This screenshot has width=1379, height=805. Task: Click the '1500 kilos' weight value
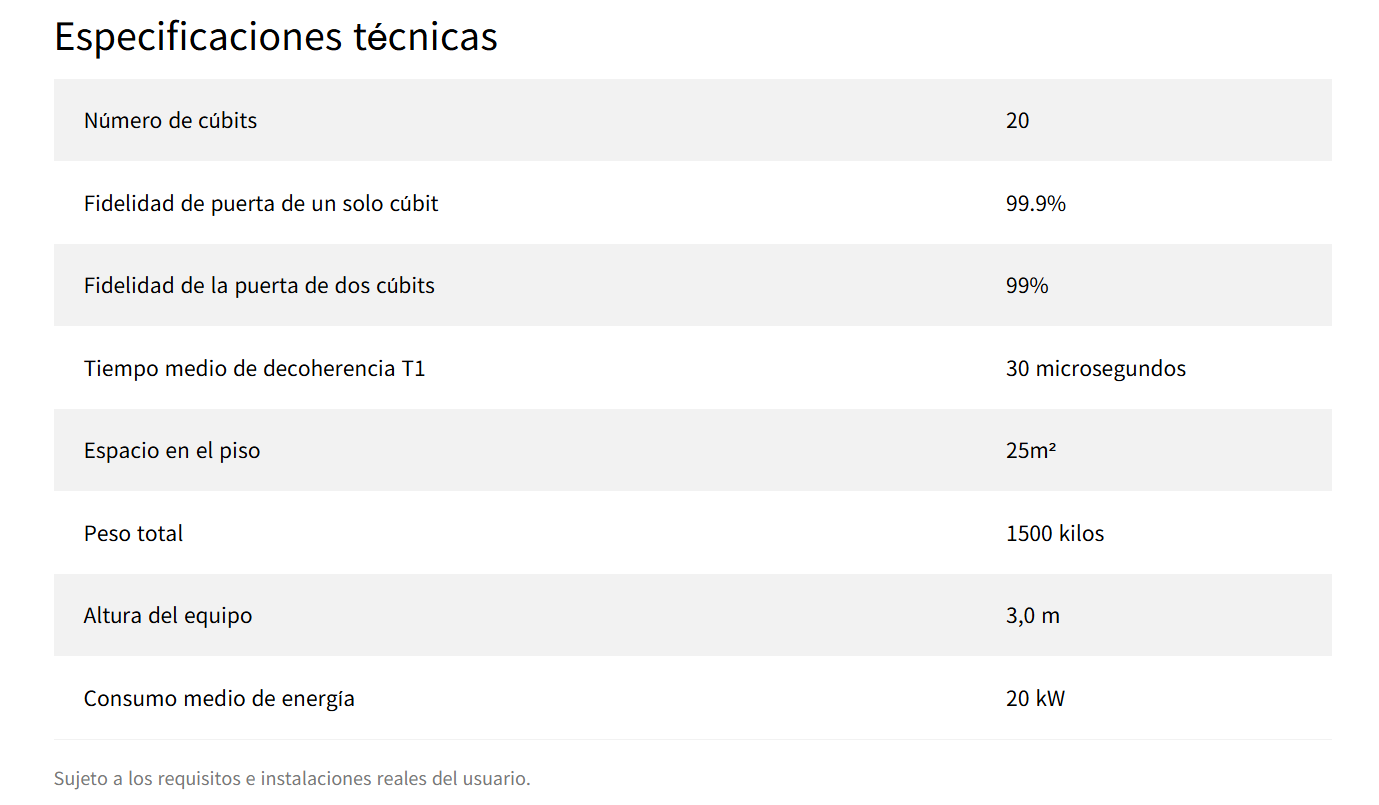tap(1054, 534)
